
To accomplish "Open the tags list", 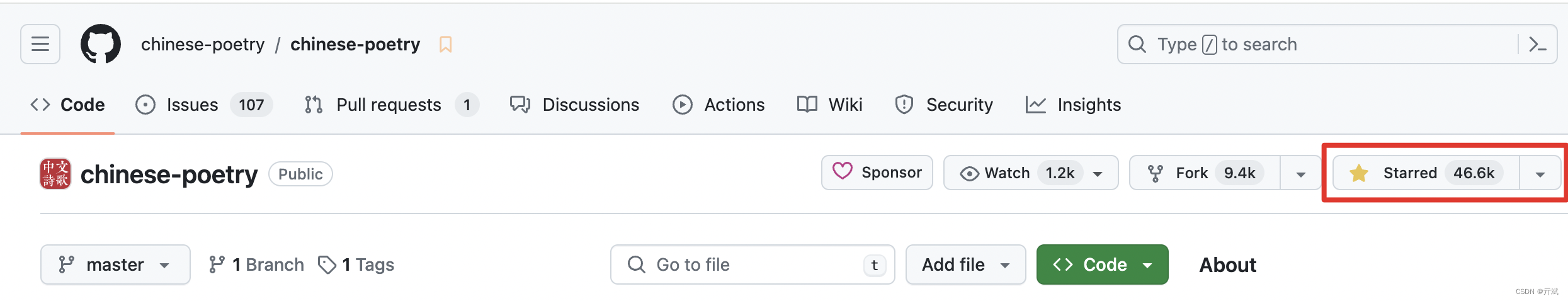I will pyautogui.click(x=356, y=265).
